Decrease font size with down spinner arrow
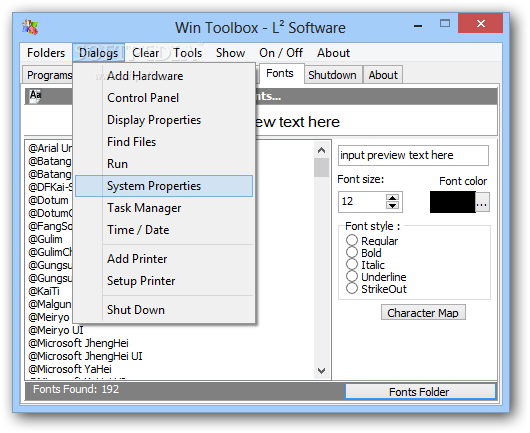The width and height of the screenshot is (530, 433). pos(392,206)
